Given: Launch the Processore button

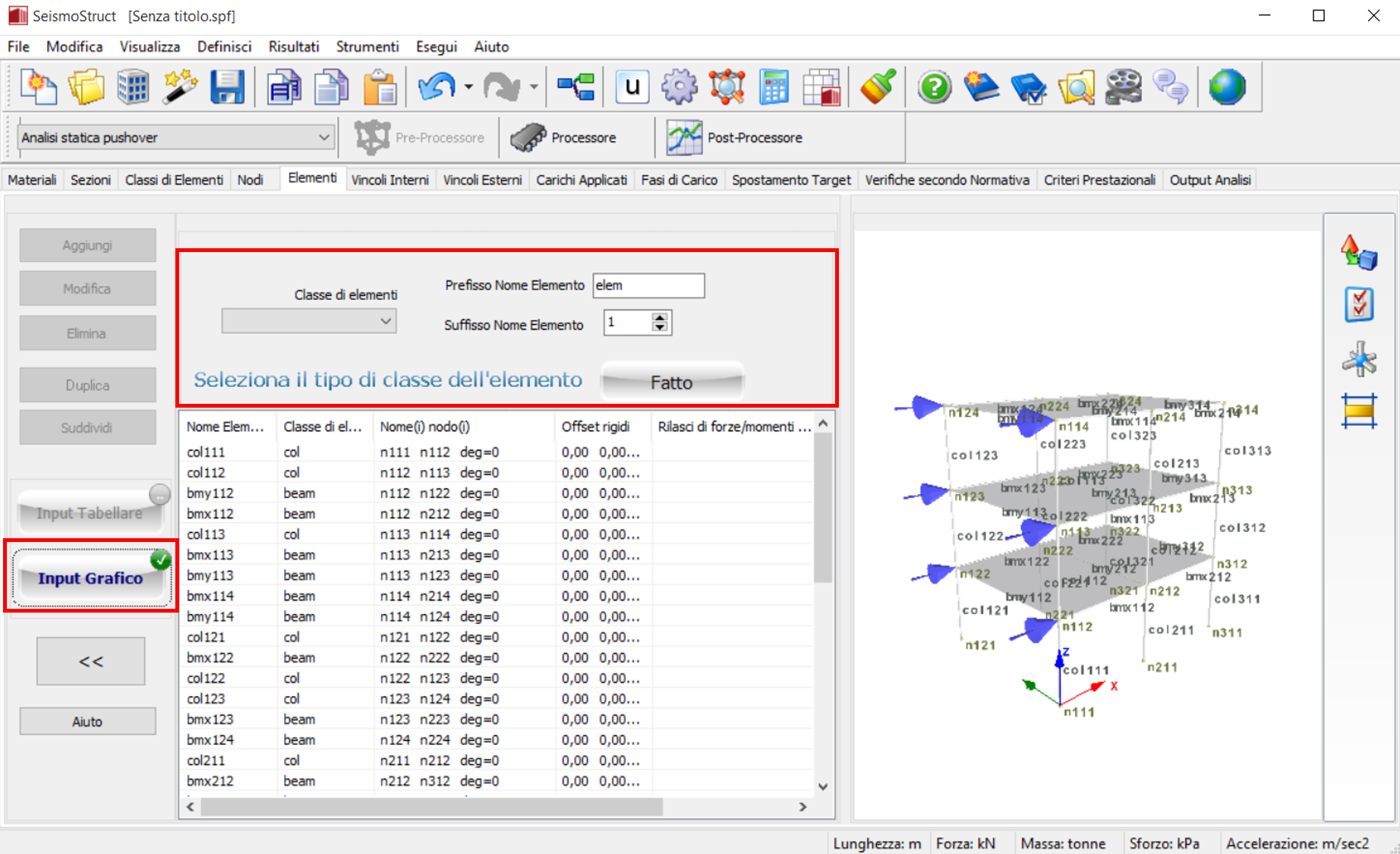Looking at the screenshot, I should pos(563,137).
